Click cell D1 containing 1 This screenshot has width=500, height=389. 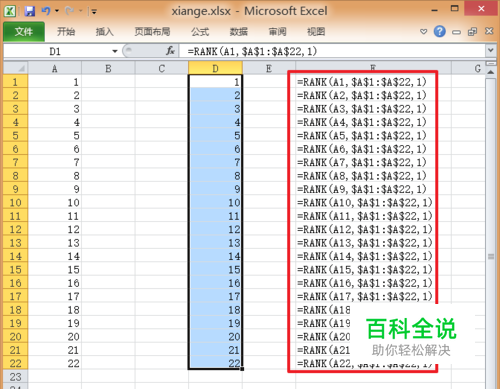point(215,82)
